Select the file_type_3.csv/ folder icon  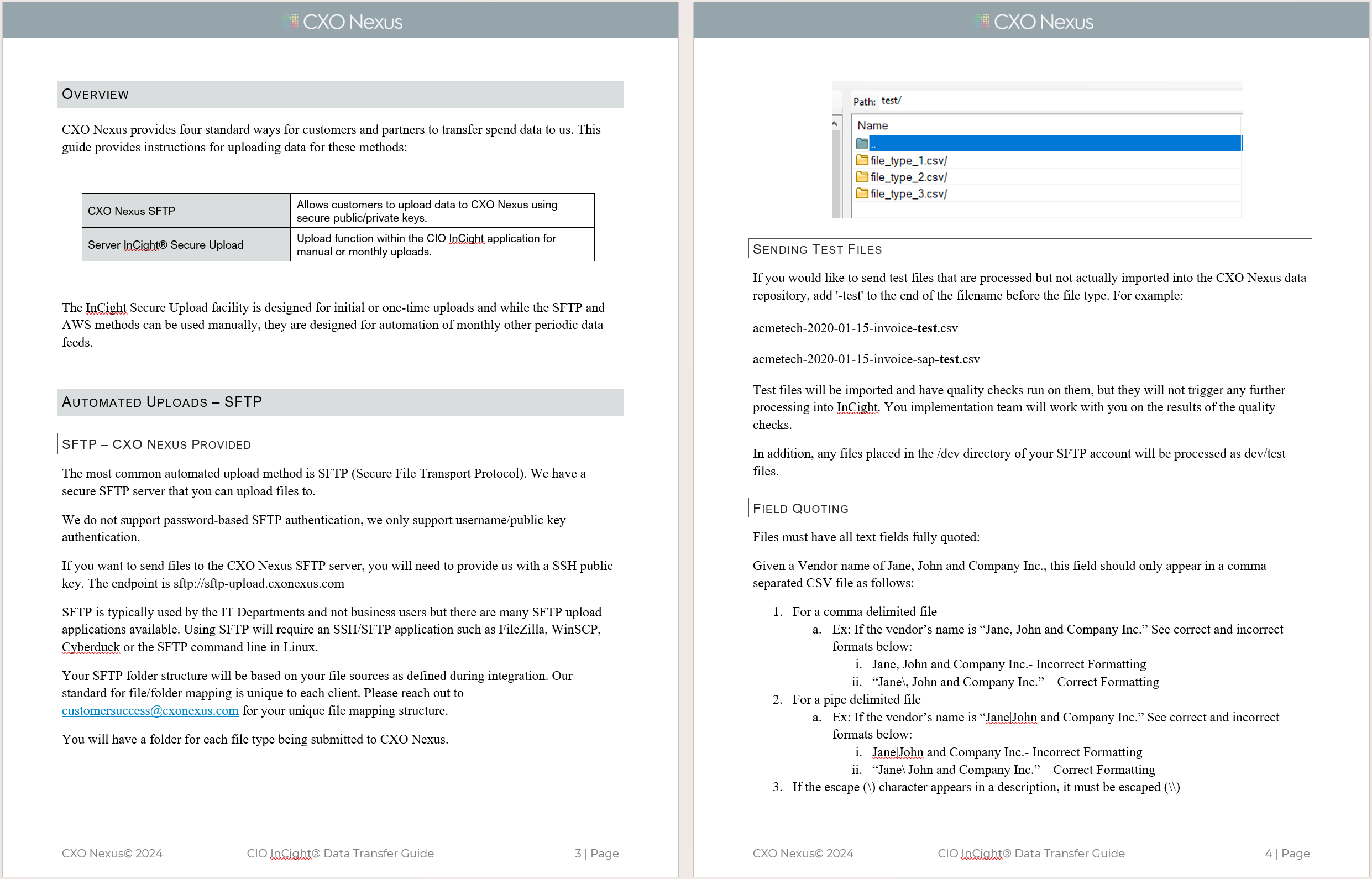point(862,193)
